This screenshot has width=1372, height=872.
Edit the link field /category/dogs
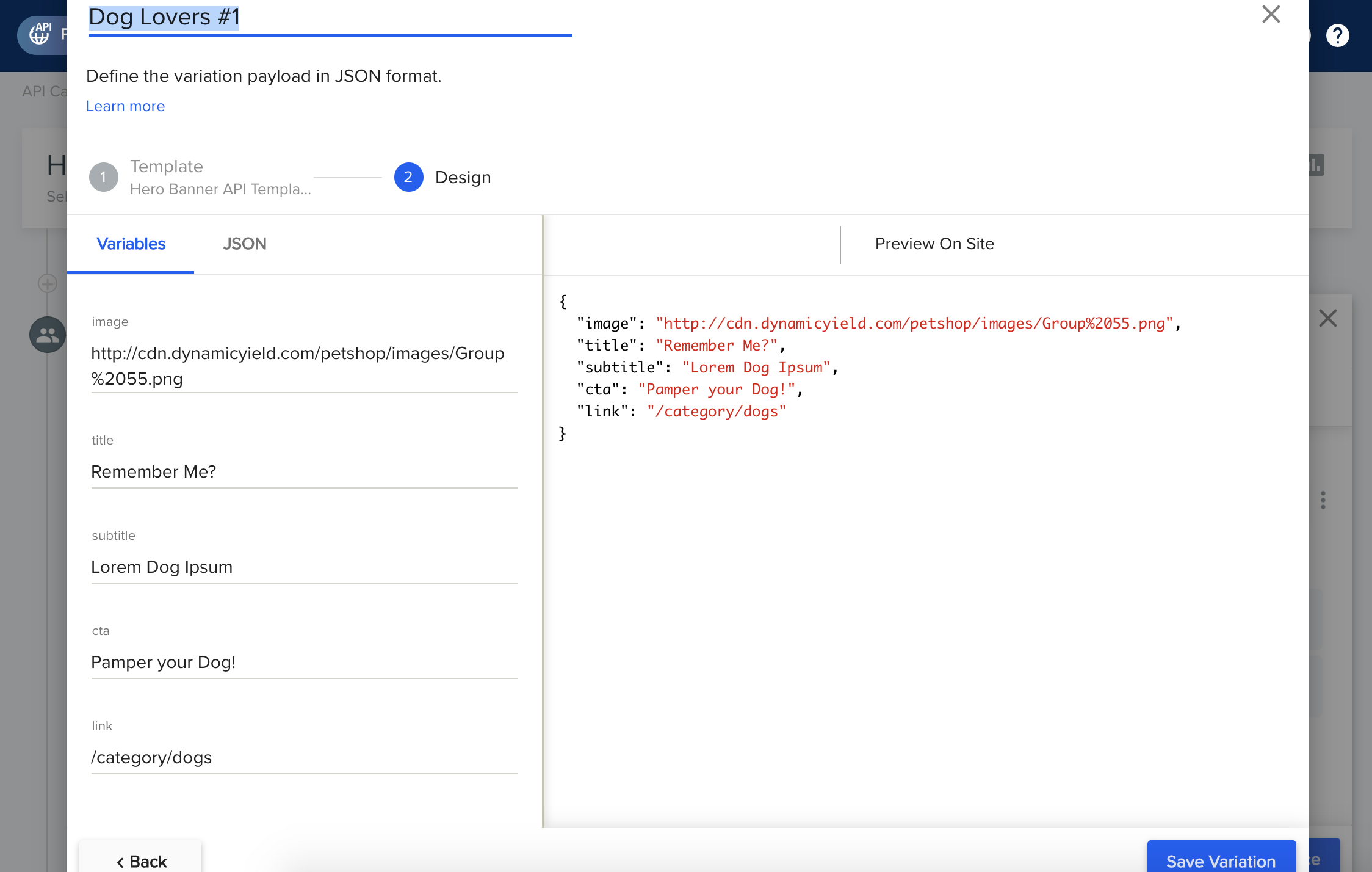[304, 757]
